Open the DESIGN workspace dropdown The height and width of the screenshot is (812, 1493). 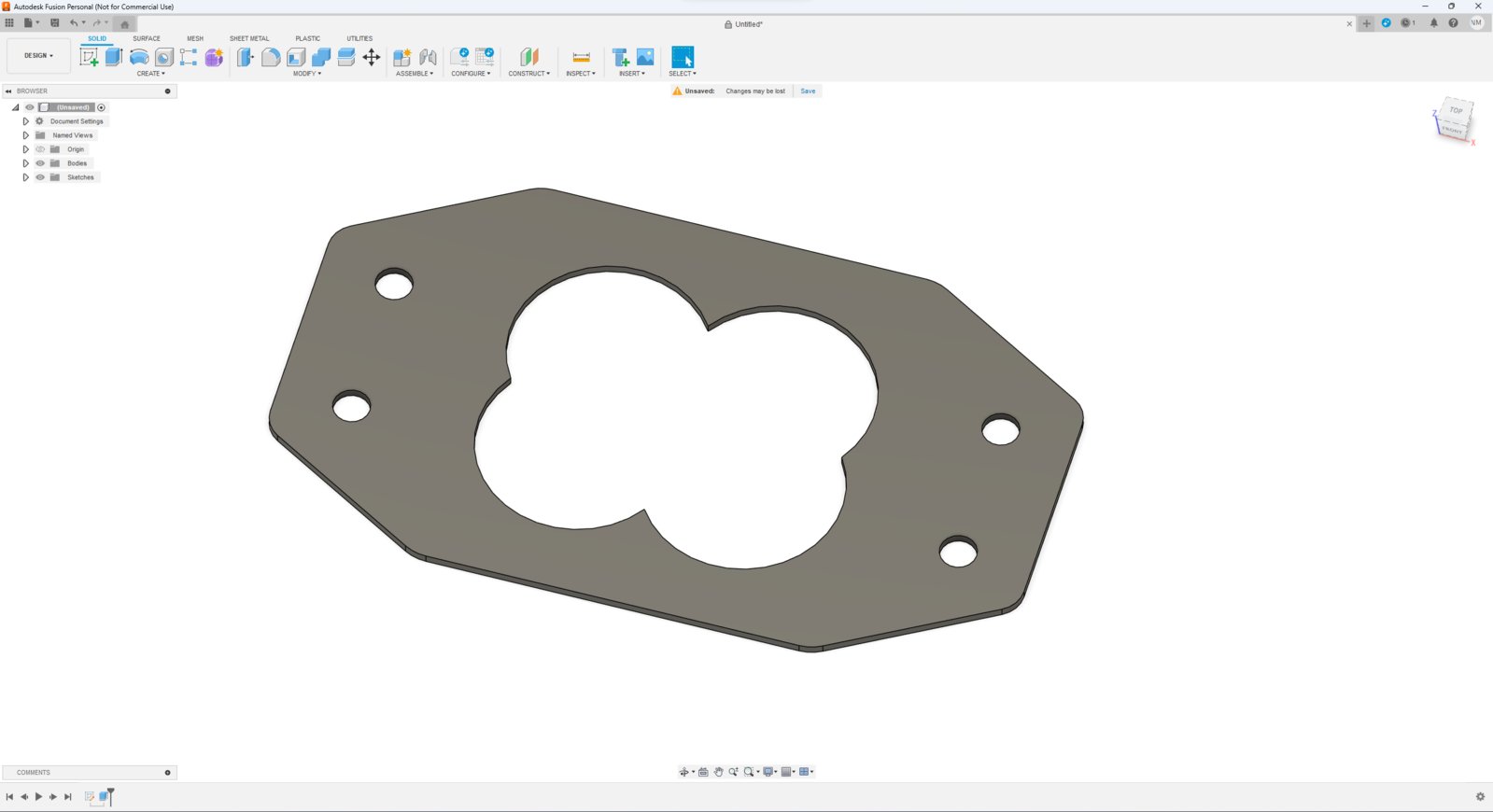[x=38, y=56]
